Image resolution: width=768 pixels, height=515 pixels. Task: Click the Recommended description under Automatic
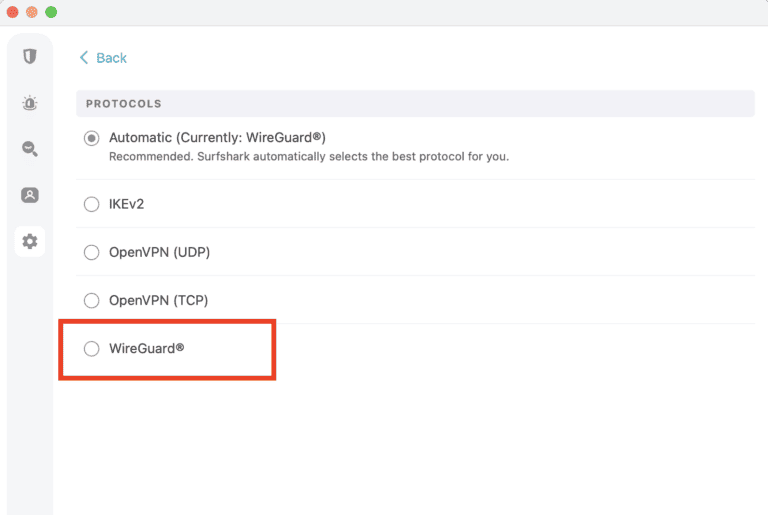(308, 157)
